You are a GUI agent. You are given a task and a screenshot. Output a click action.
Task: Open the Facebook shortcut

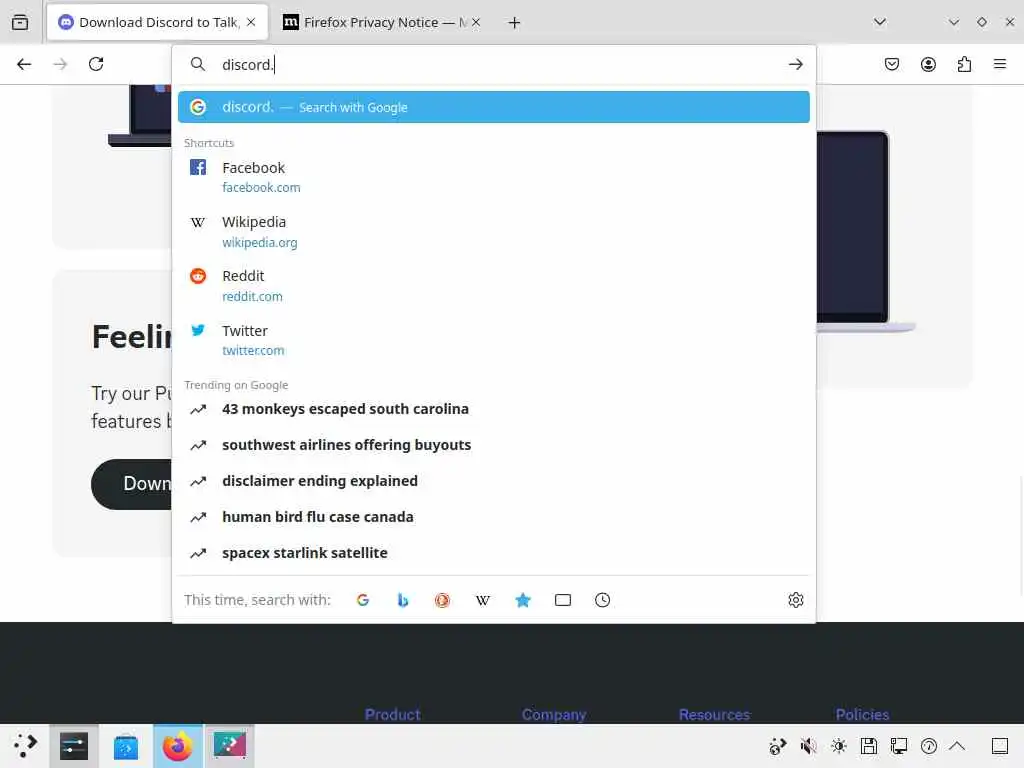(x=494, y=177)
